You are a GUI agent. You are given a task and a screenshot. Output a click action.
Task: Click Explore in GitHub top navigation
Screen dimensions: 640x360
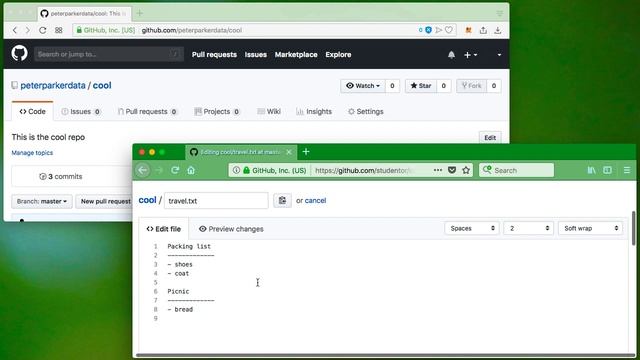tap(338, 55)
